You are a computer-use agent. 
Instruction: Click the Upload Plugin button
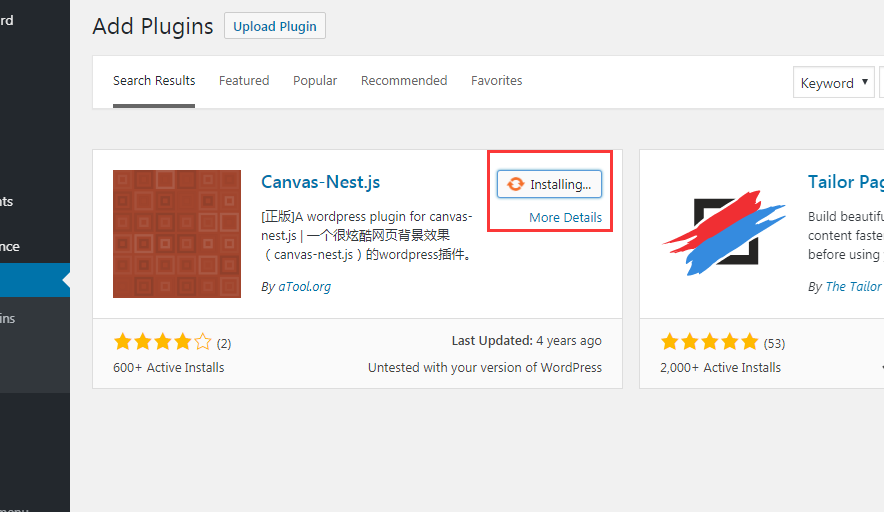pos(275,26)
